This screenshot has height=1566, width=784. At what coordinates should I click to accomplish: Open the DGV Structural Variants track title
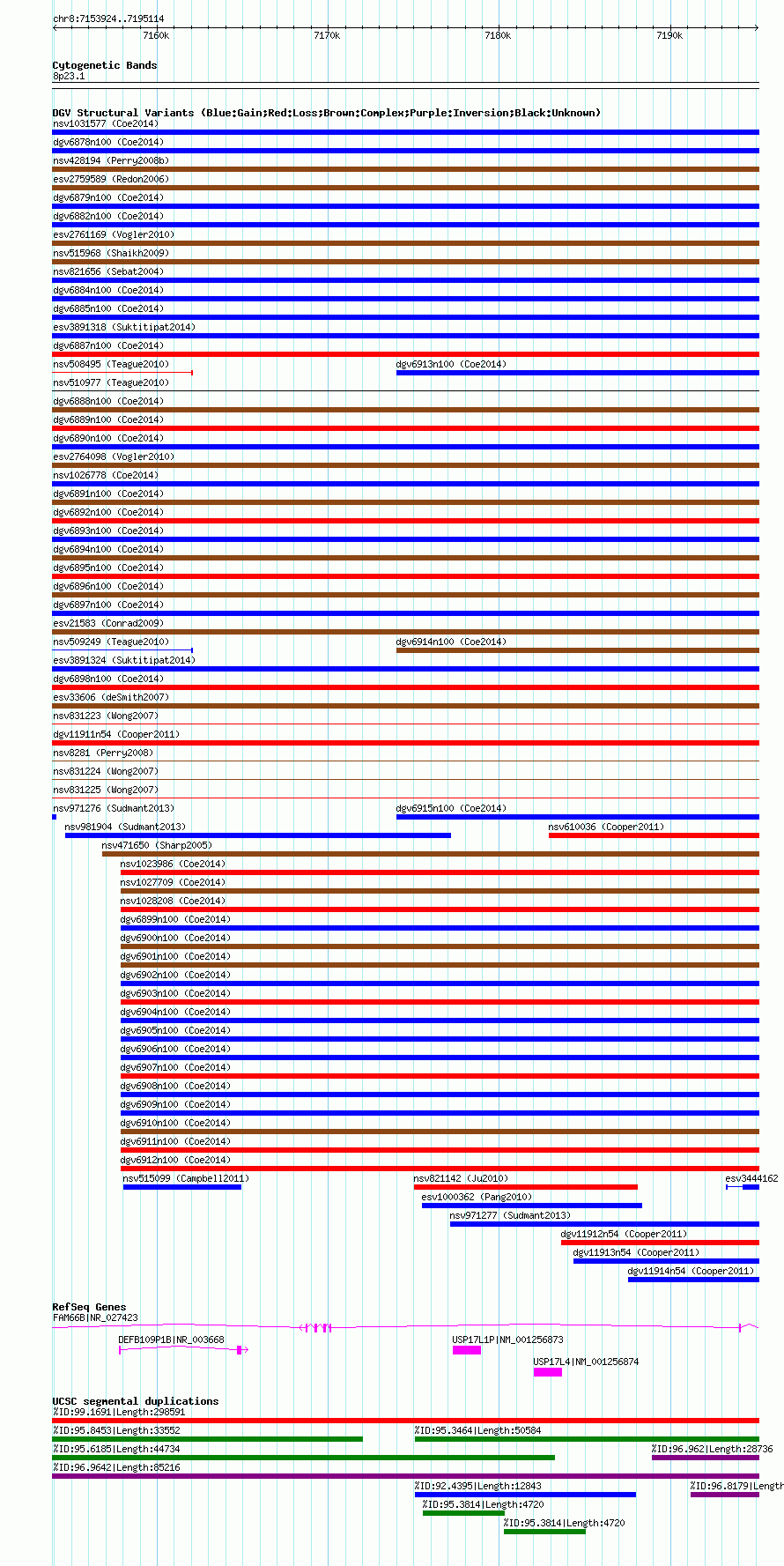327,113
